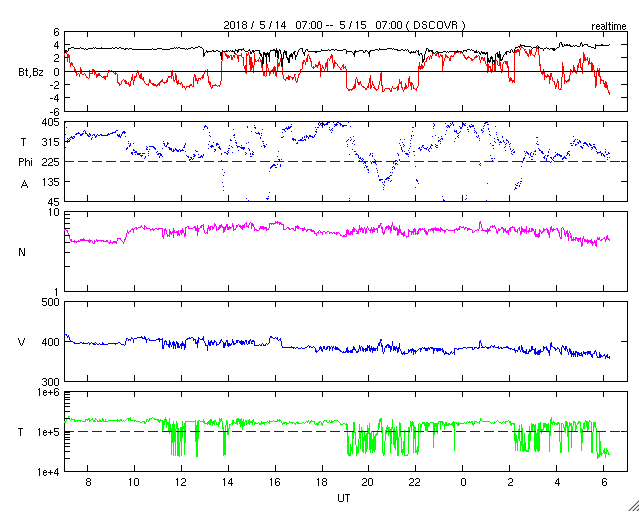640x512 pixels.
Task: Click the '1e+4' temperature tick label
Action: [50, 472]
